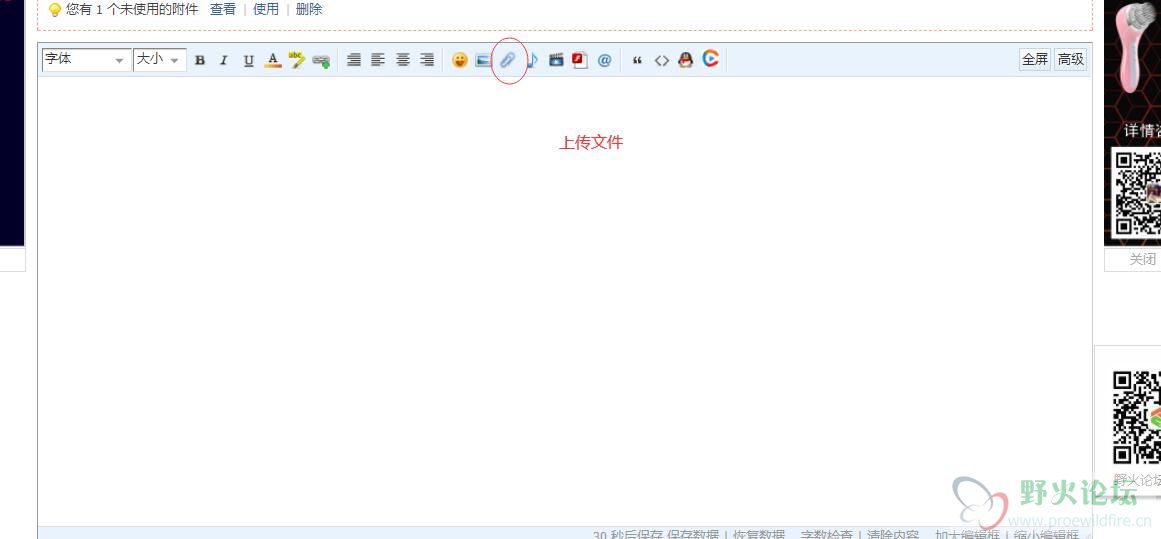Click the 字数检查 word count link
Viewport: 1161px width, 539px height.
click(x=826, y=535)
